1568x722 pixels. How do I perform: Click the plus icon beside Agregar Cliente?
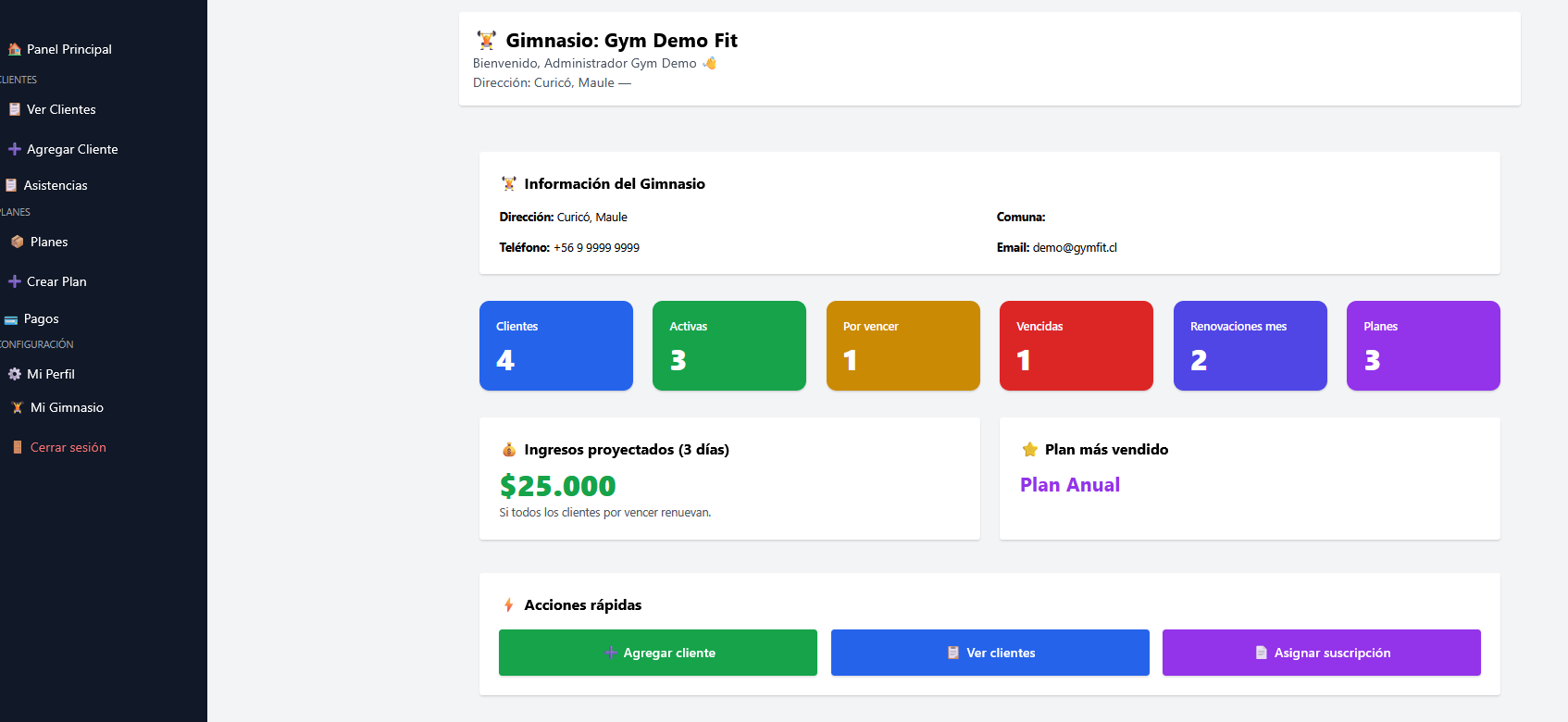coord(15,149)
